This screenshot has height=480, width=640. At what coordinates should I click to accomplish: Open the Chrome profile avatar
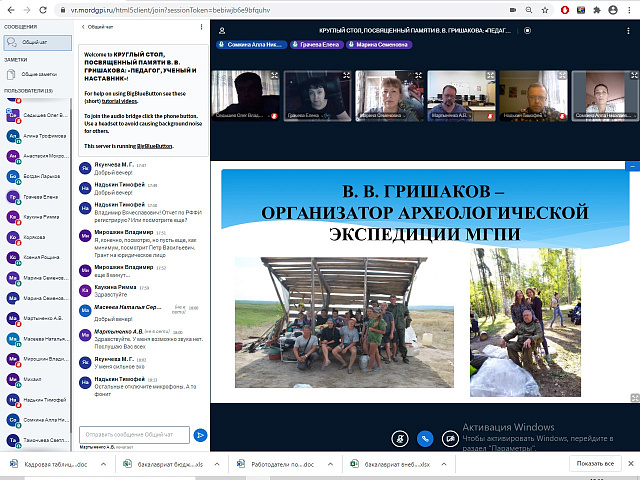pyautogui.click(x=613, y=10)
